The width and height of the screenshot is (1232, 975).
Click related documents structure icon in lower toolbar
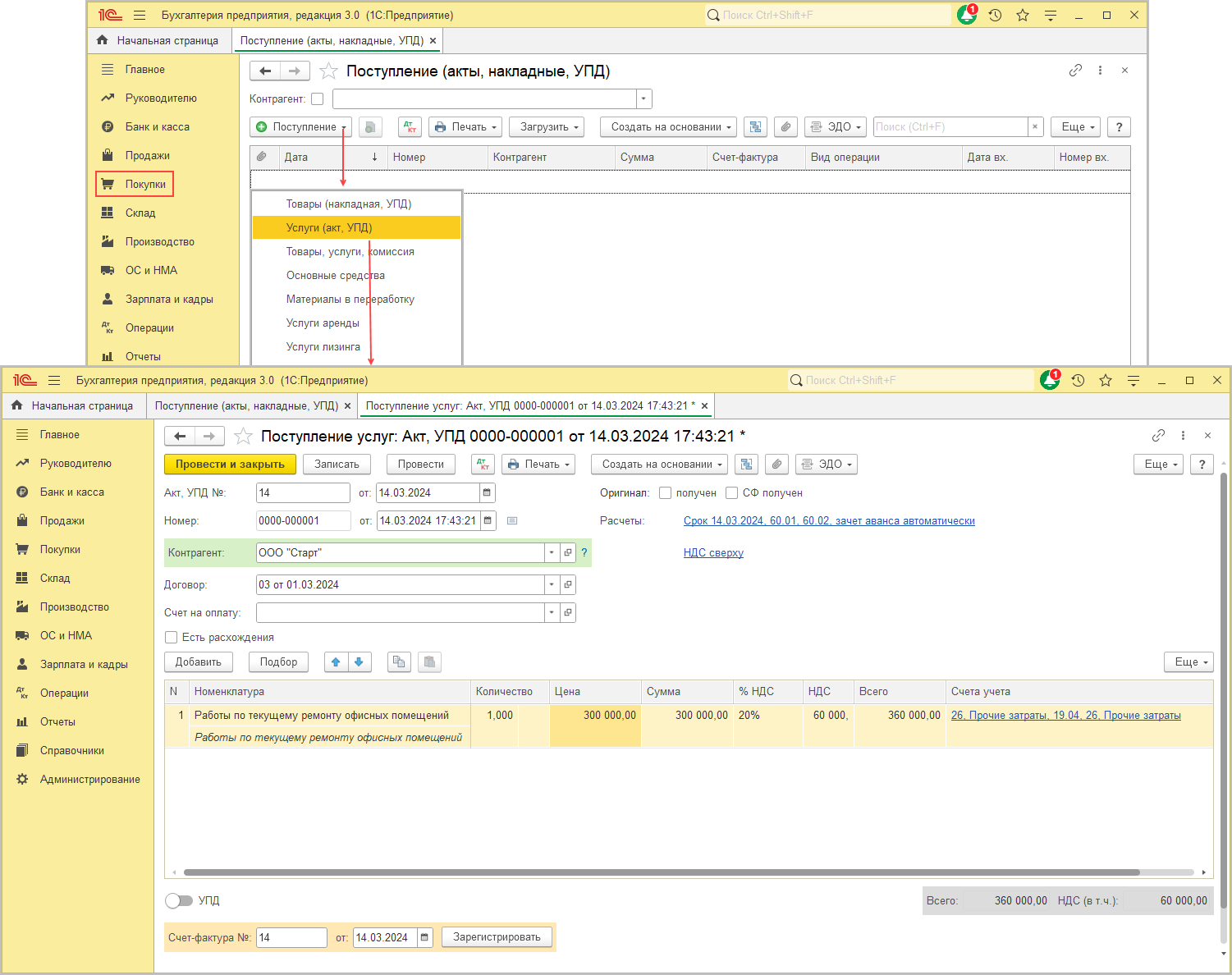[x=746, y=465]
